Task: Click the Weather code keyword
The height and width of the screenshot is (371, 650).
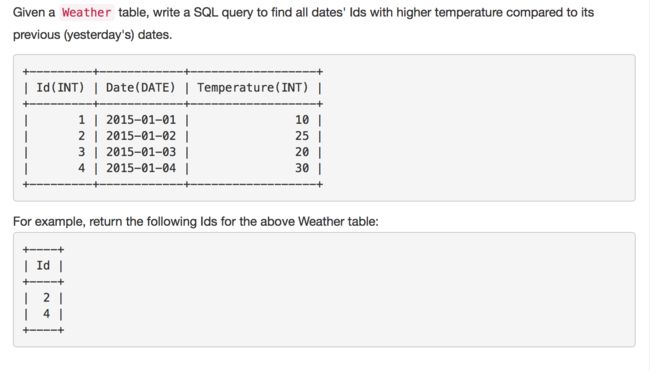Action: [87, 12]
